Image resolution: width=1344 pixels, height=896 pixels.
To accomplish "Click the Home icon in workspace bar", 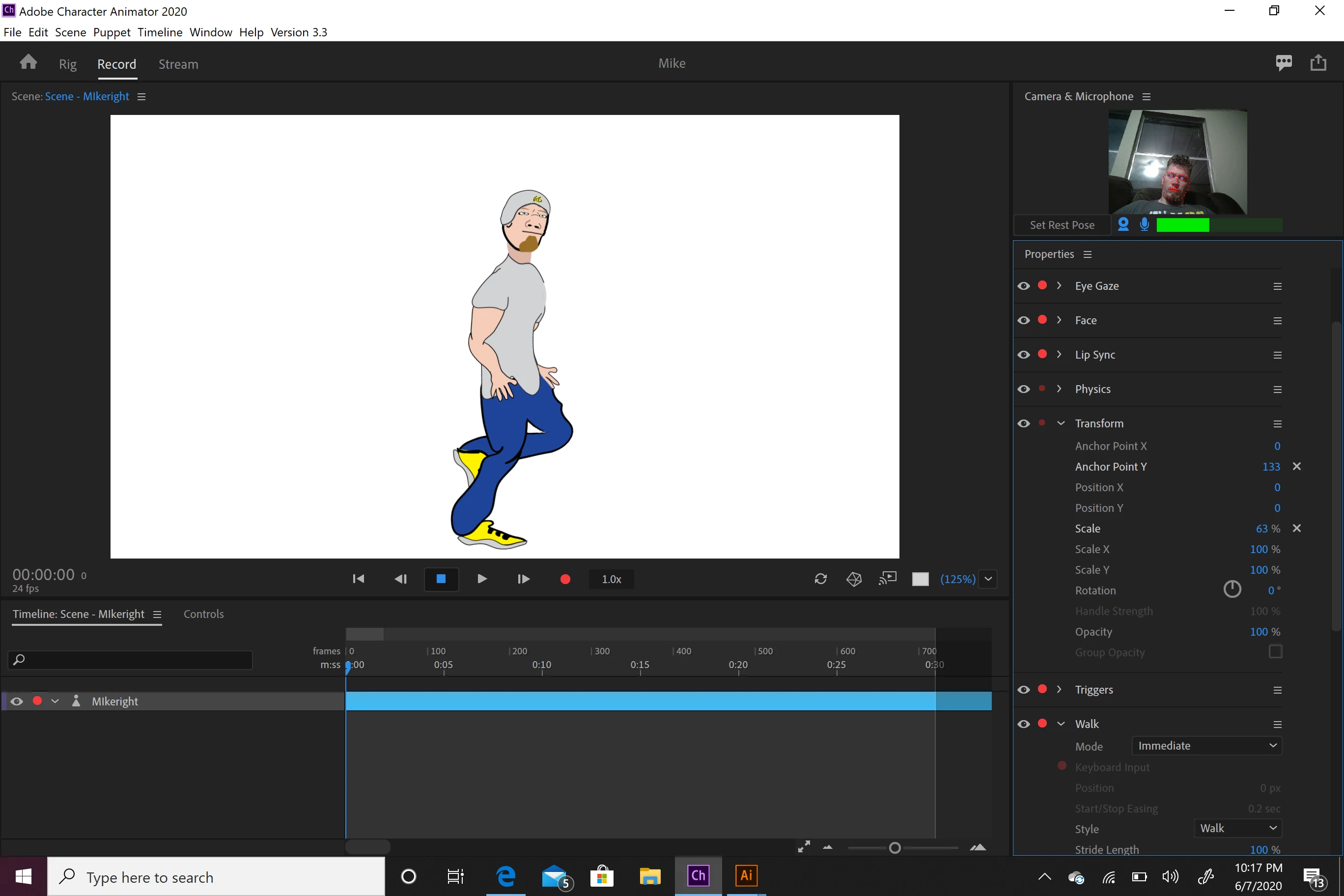I will 28,62.
